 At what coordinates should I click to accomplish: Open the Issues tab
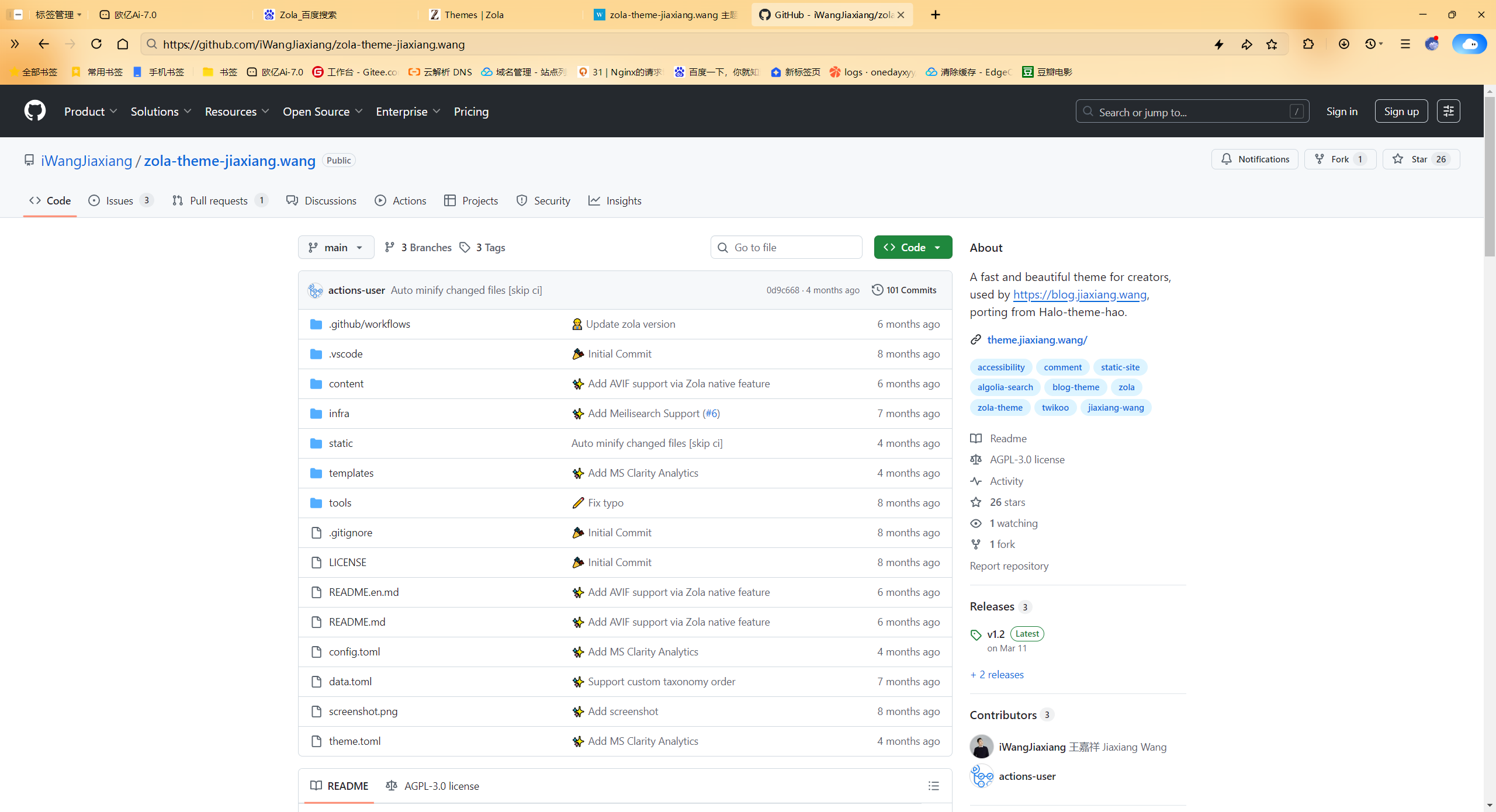point(121,200)
